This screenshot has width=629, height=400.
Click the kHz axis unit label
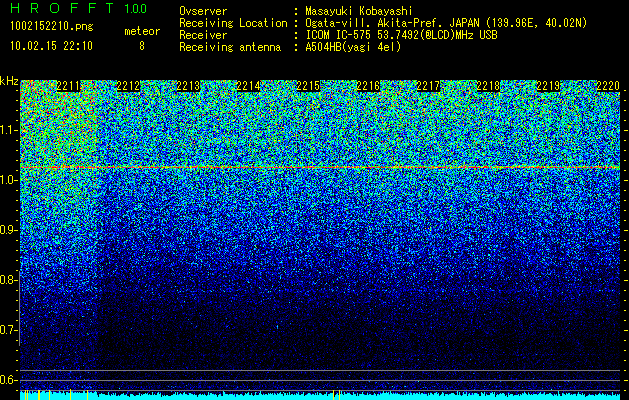point(9,81)
